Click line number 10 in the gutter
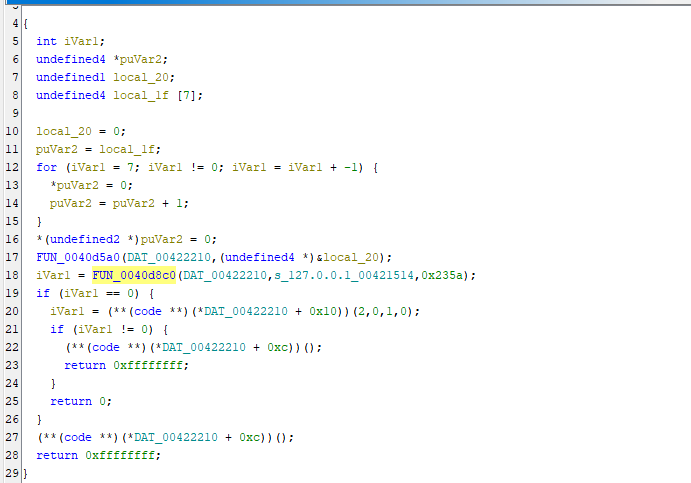Image resolution: width=691 pixels, height=483 pixels. point(14,131)
